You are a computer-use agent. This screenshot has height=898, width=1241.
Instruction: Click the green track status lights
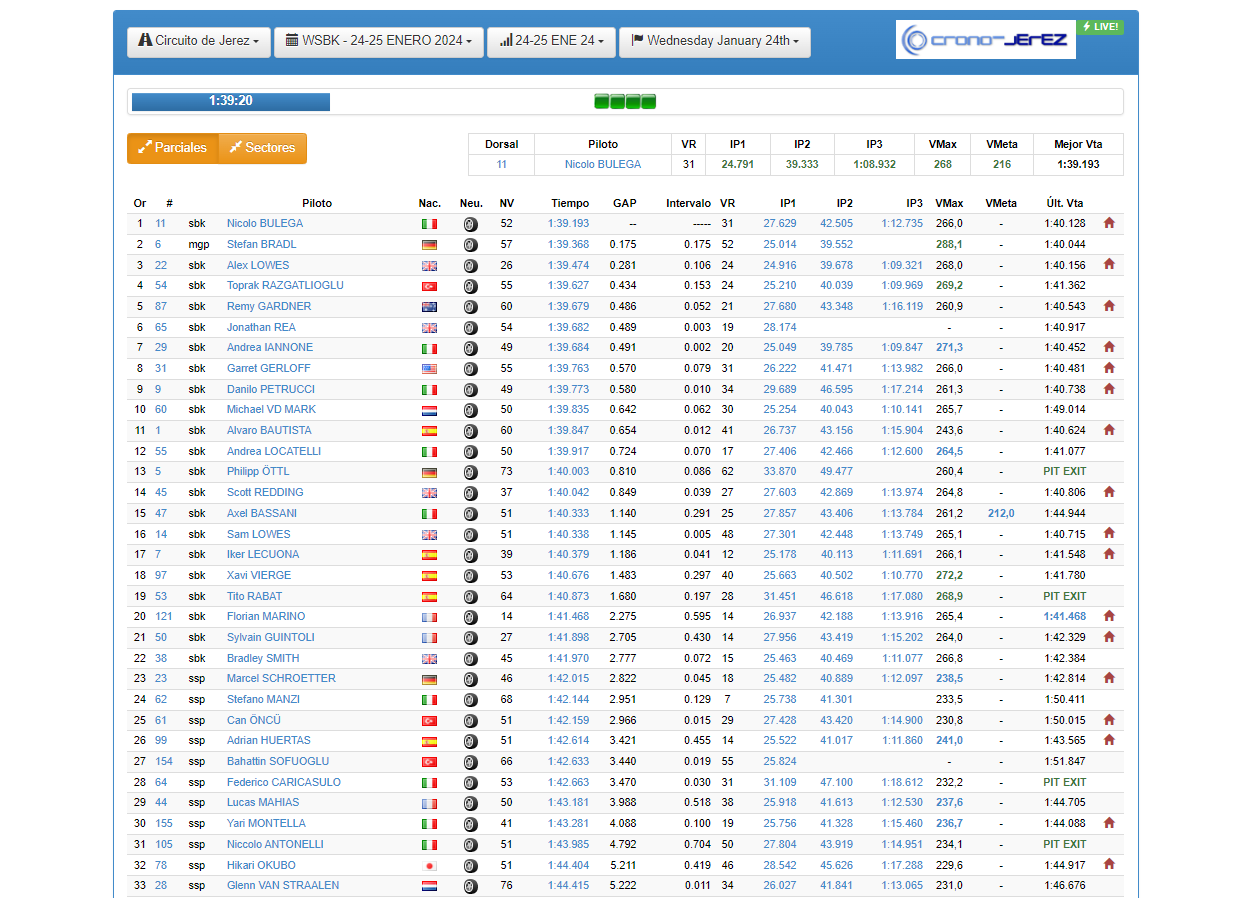[625, 101]
